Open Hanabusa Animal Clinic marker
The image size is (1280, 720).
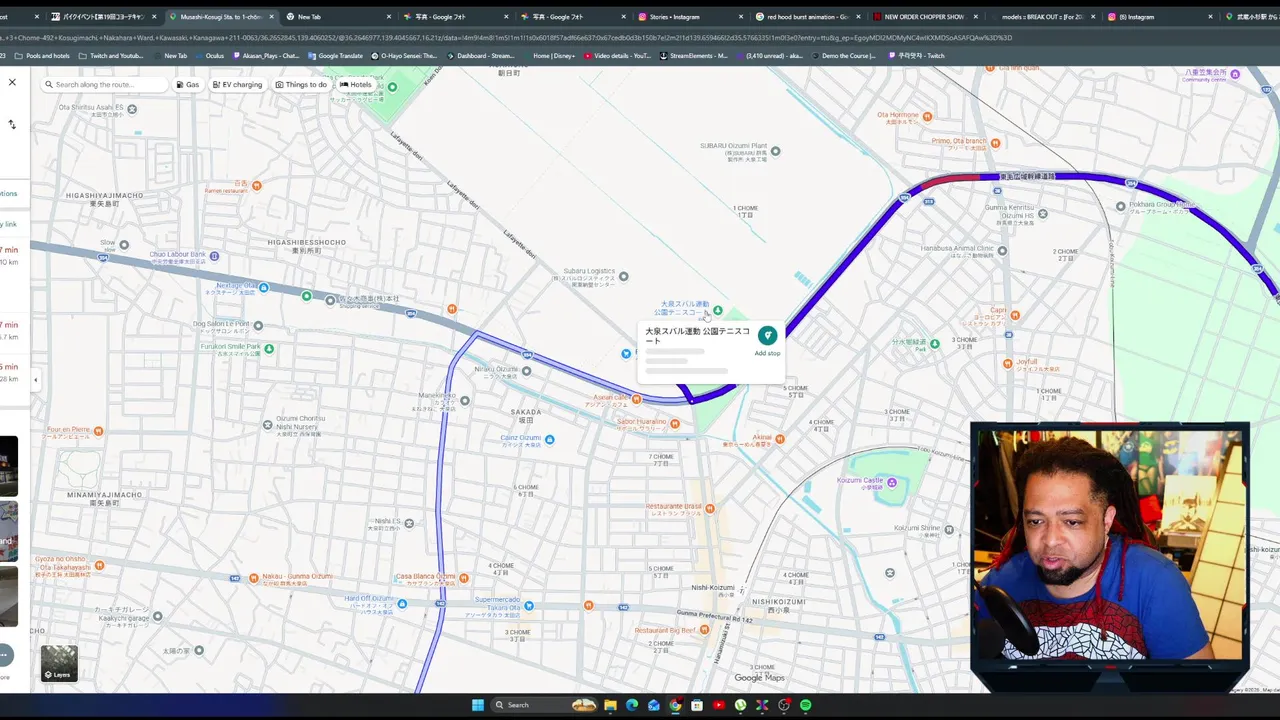click(1003, 251)
